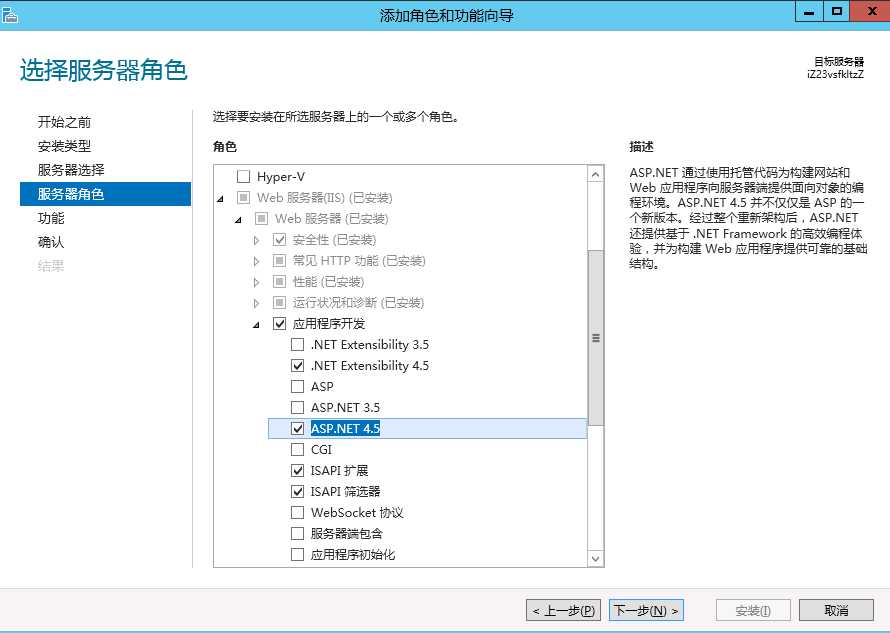Click 上一步(P) button

click(563, 610)
